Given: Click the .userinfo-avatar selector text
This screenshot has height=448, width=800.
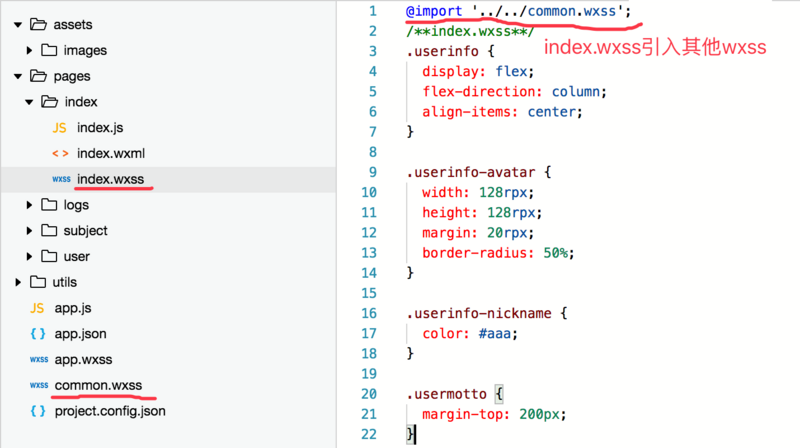Looking at the screenshot, I should (x=471, y=172).
